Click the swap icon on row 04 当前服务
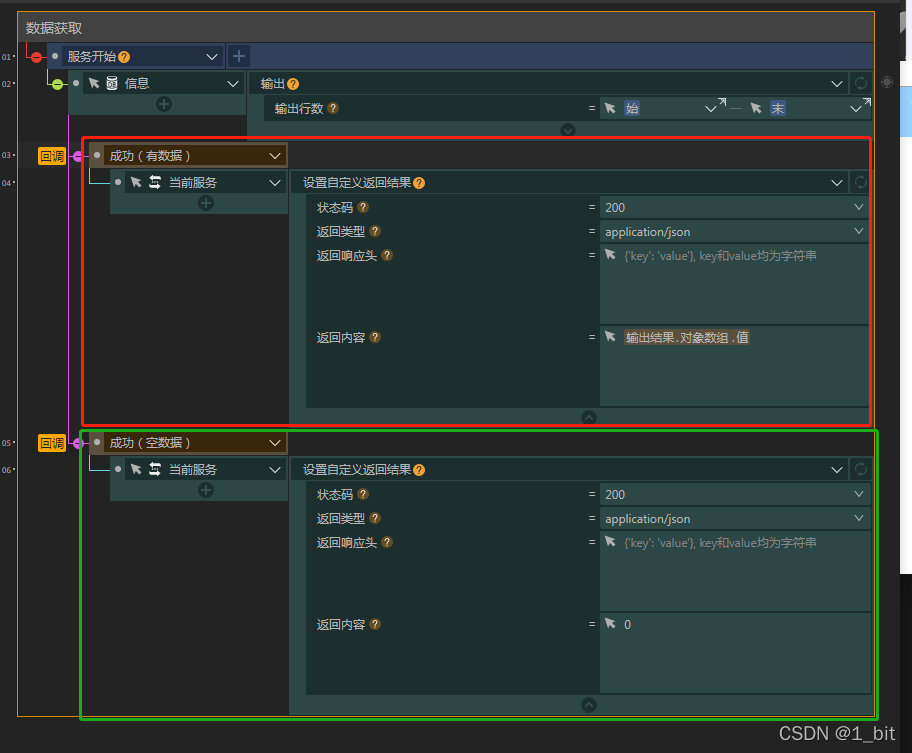Image resolution: width=912 pixels, height=753 pixels. click(155, 183)
